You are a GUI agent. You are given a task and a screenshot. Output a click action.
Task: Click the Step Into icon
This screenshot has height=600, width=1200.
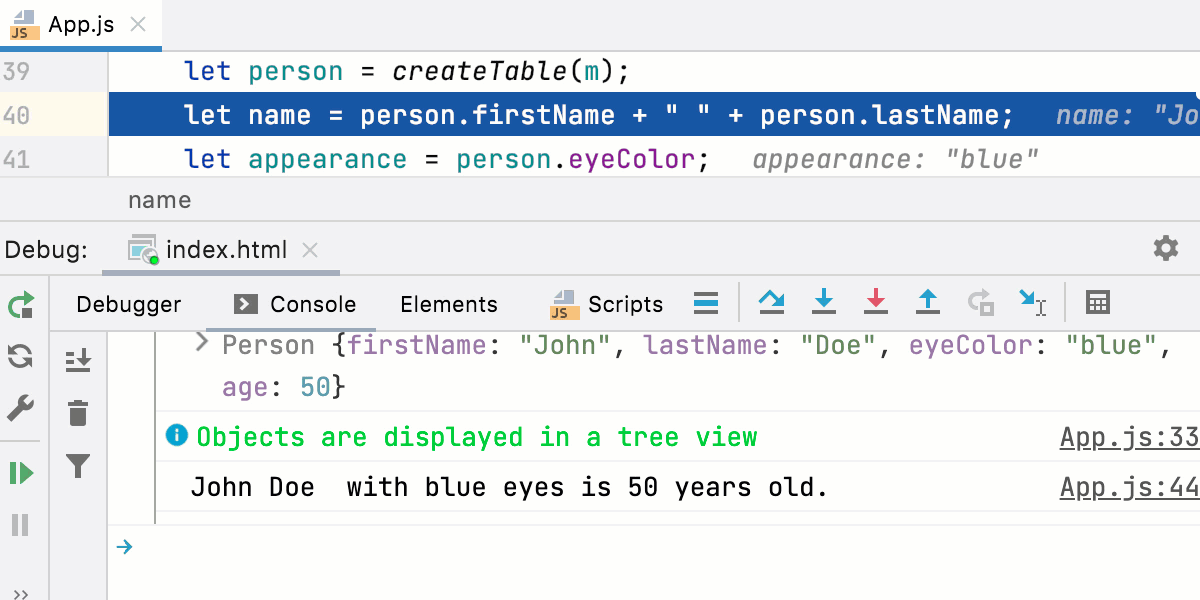(824, 303)
